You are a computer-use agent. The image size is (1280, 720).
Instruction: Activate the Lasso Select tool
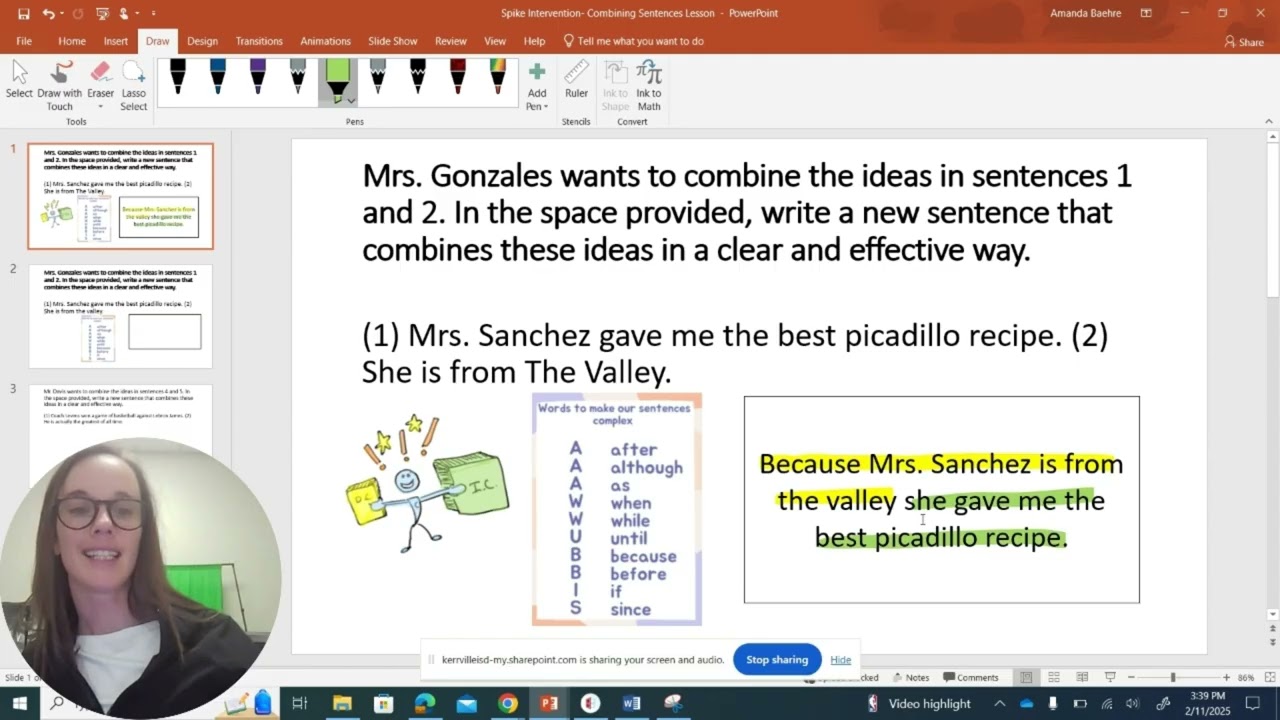134,85
